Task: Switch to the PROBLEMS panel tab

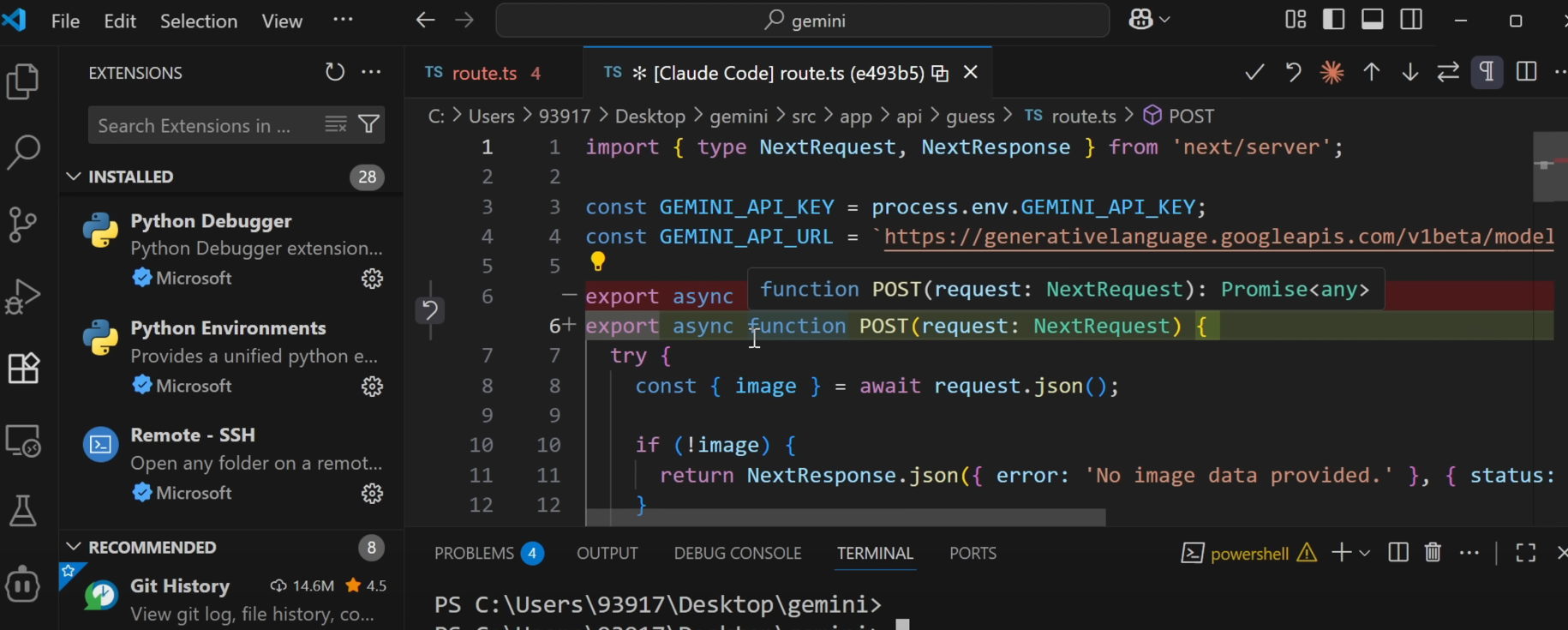Action: click(x=474, y=554)
